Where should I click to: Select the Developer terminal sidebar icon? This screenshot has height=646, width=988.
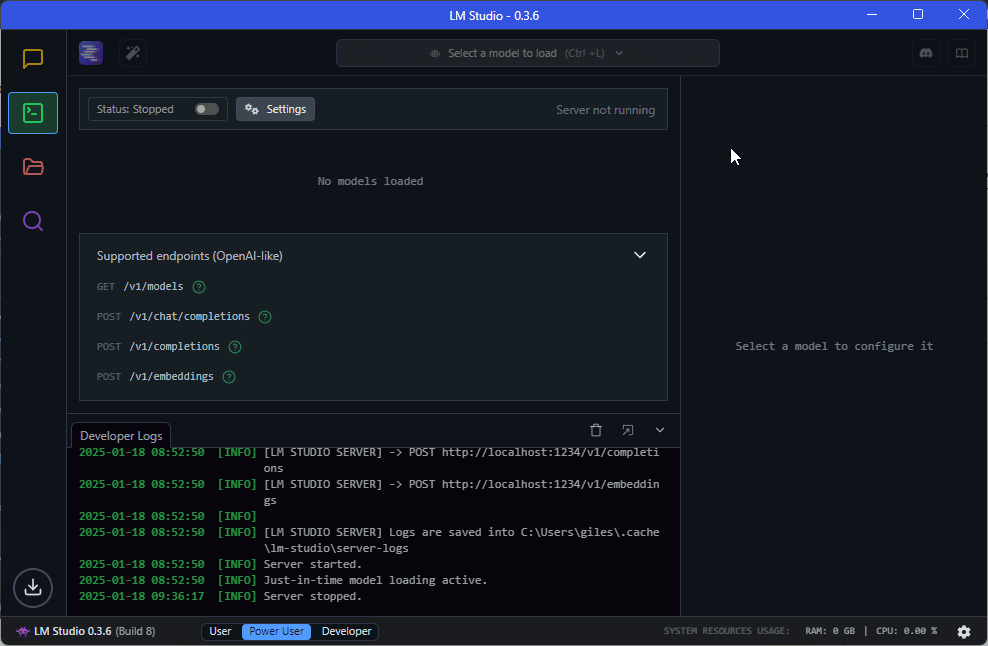point(33,113)
